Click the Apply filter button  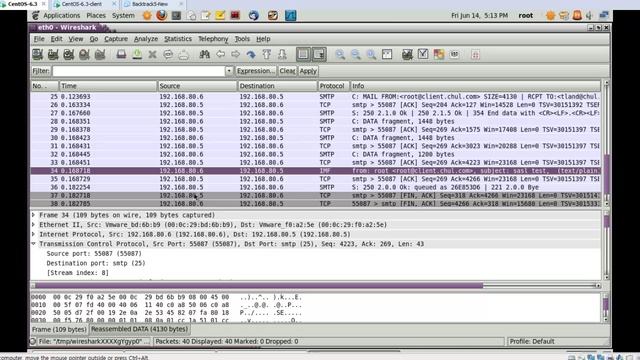click(x=308, y=71)
